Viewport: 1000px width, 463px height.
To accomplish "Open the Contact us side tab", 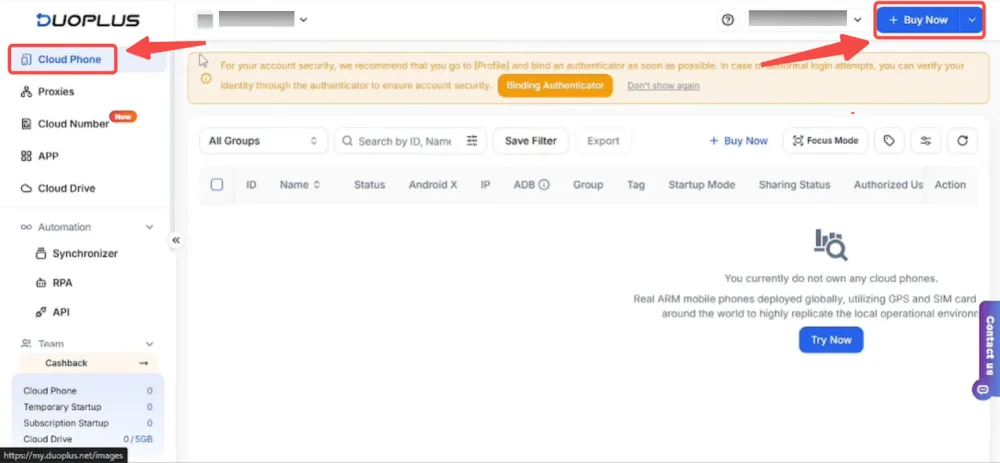I will [x=989, y=345].
